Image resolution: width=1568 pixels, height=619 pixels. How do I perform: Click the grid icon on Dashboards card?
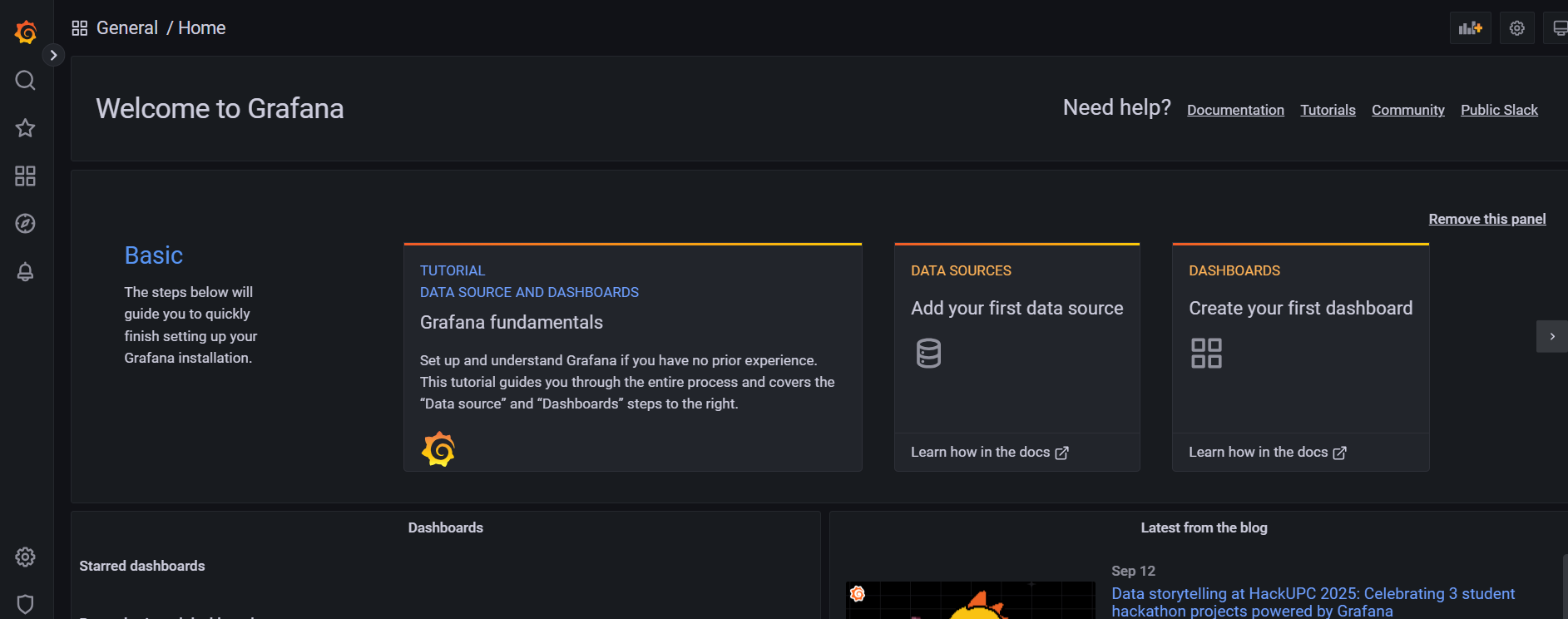click(x=1206, y=354)
